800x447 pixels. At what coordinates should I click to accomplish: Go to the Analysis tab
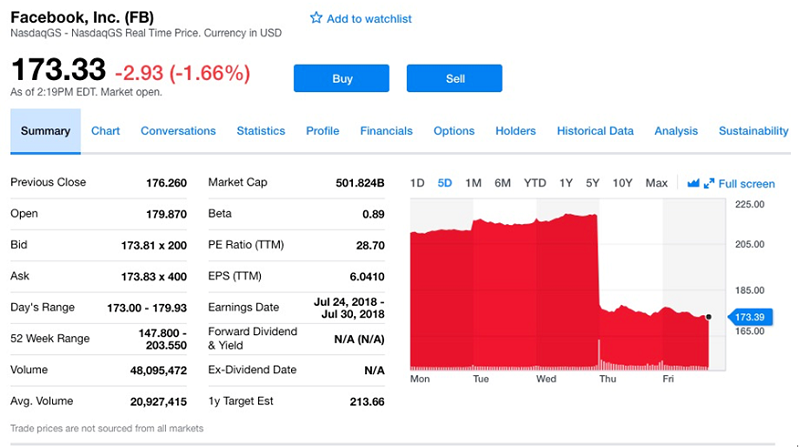pos(676,131)
